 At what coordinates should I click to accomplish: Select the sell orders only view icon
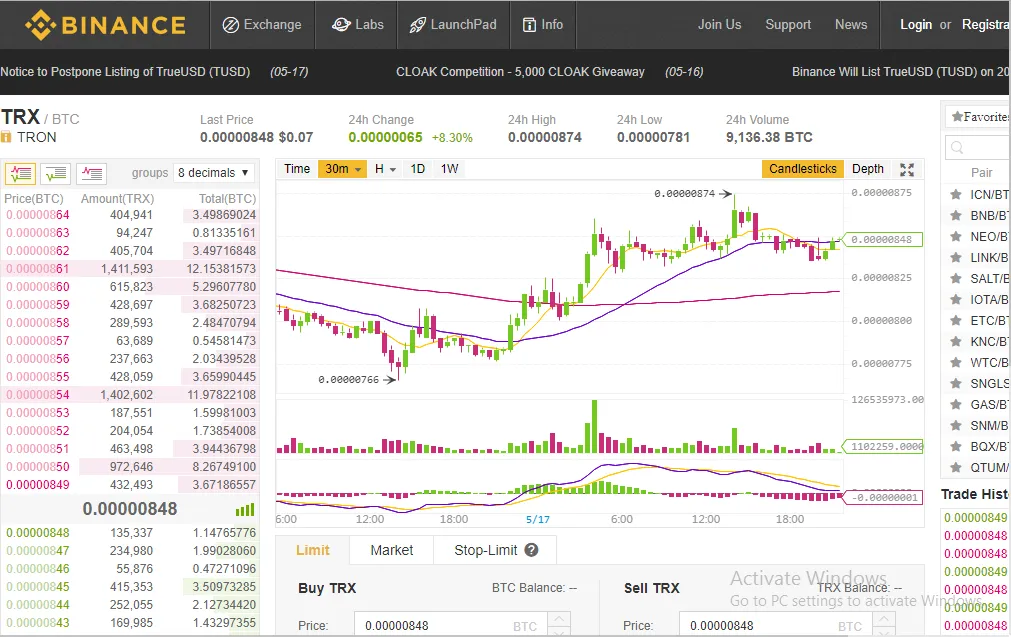(92, 173)
